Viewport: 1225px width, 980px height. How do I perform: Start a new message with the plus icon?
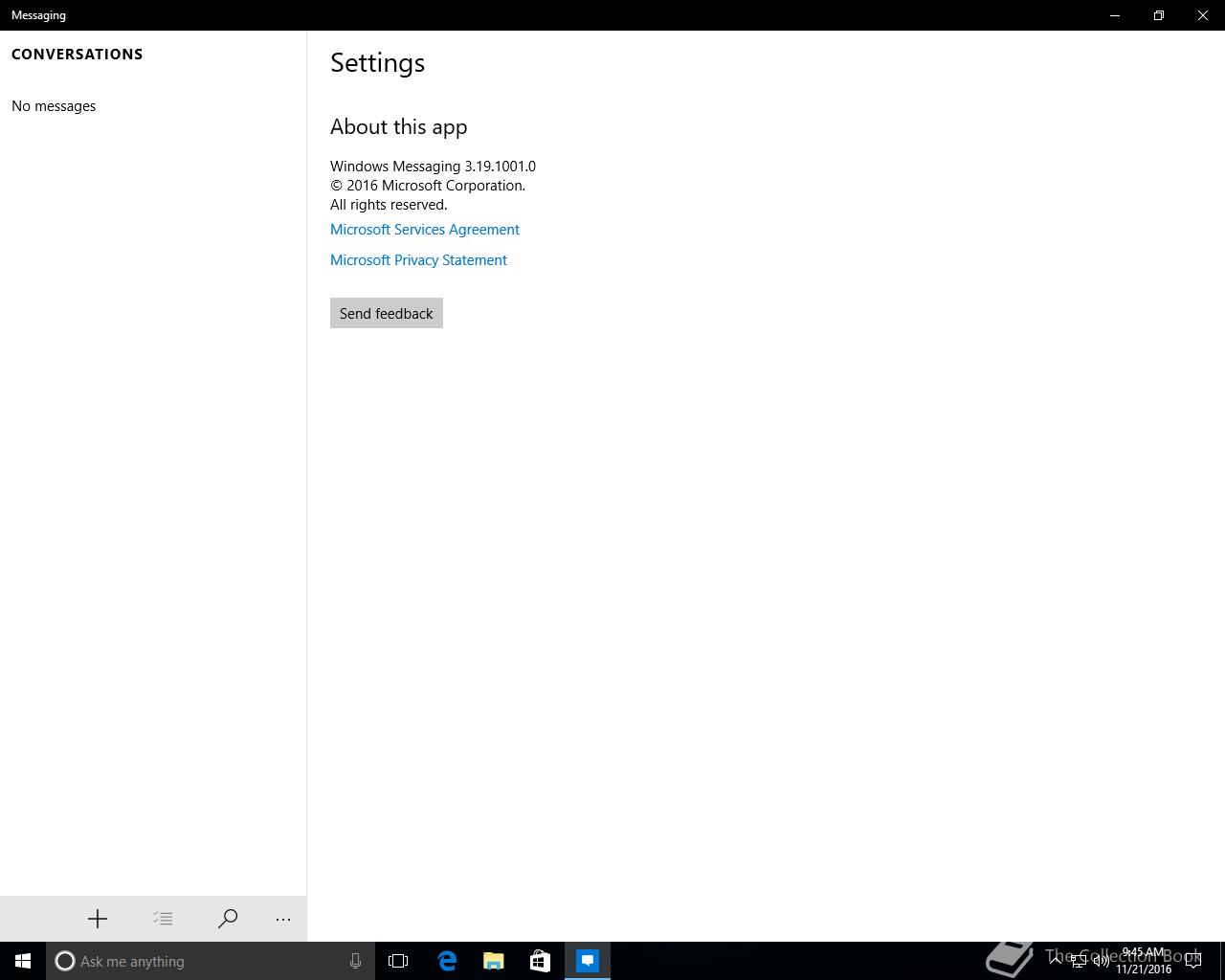tap(98, 919)
